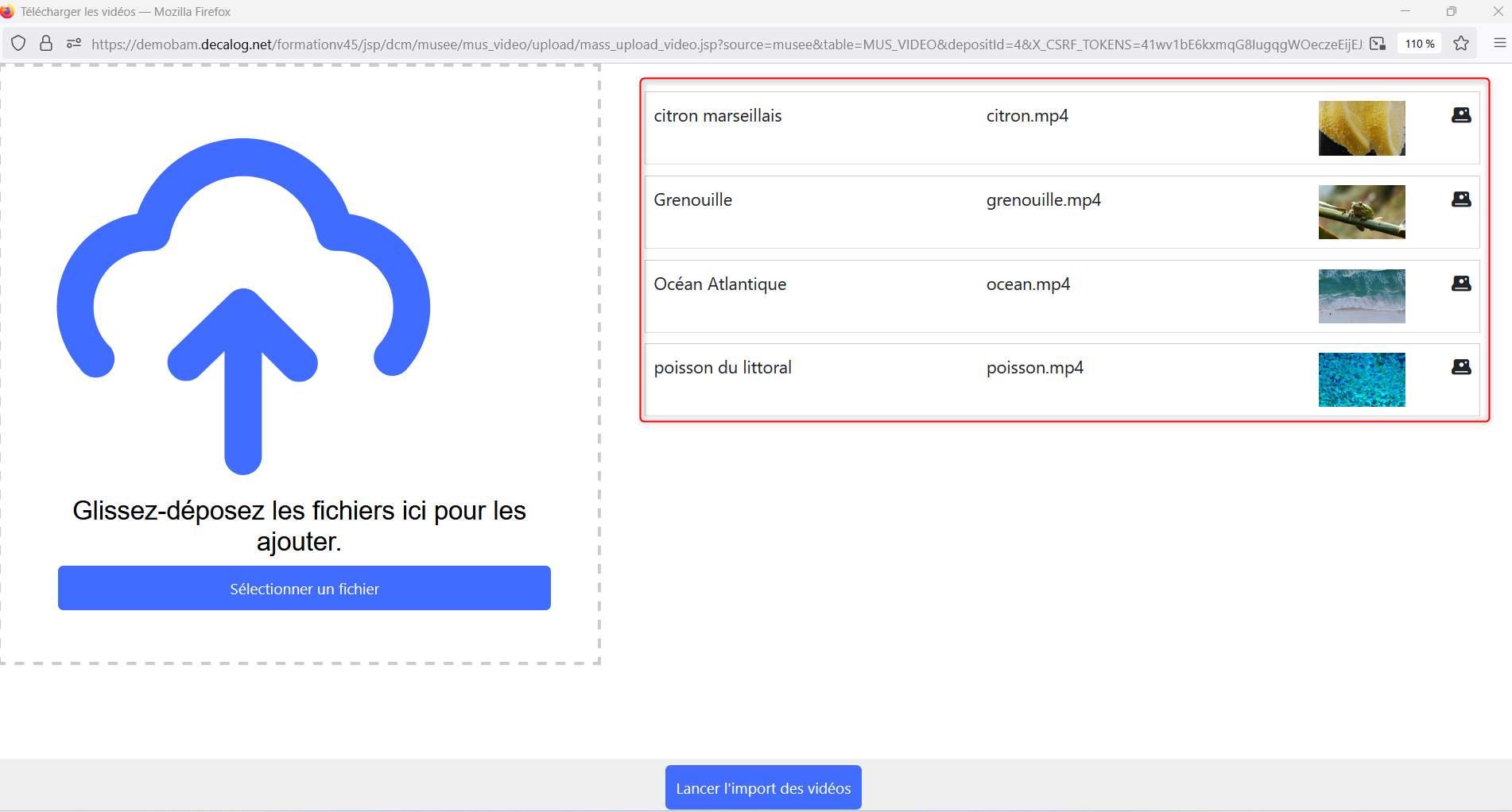
Task: Click the blue poisson thumbnail
Action: pyautogui.click(x=1361, y=380)
